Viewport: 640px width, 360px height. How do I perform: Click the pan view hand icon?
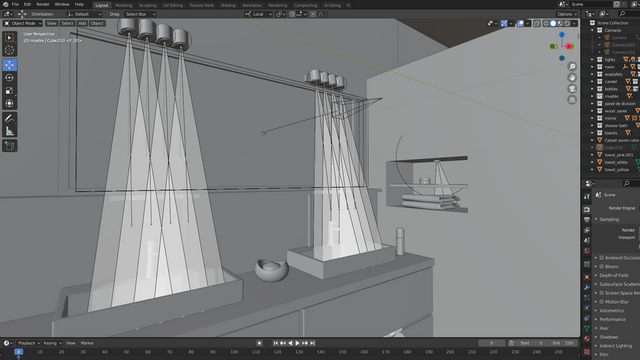(x=572, y=78)
